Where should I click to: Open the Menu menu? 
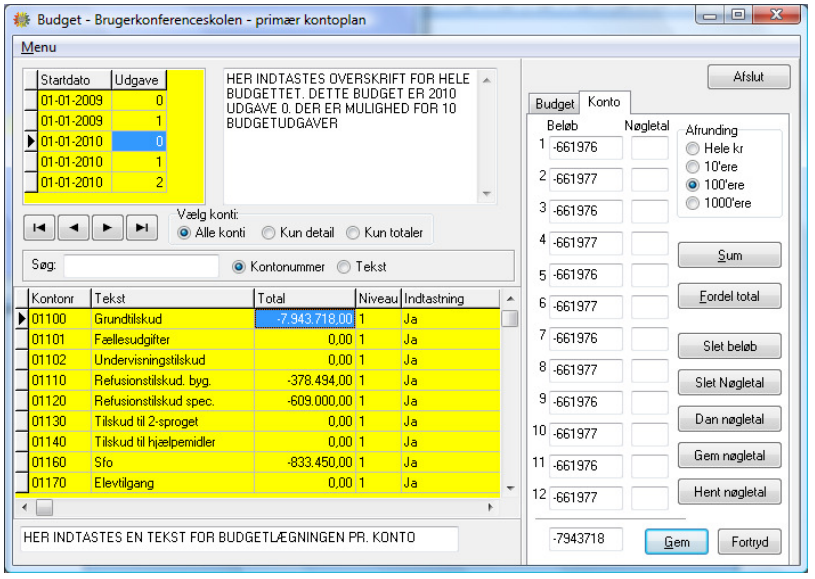[x=38, y=47]
